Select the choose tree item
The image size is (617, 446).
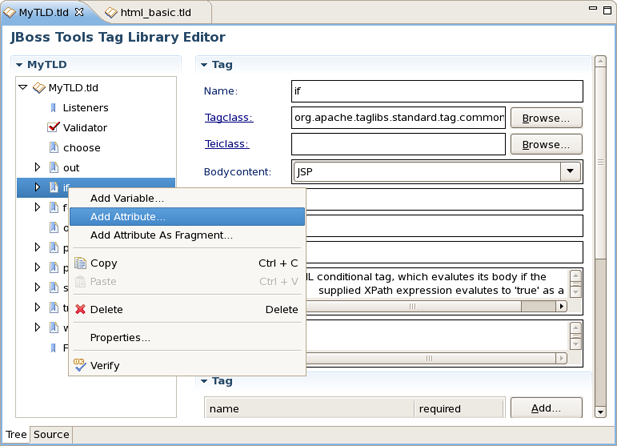[x=81, y=148]
